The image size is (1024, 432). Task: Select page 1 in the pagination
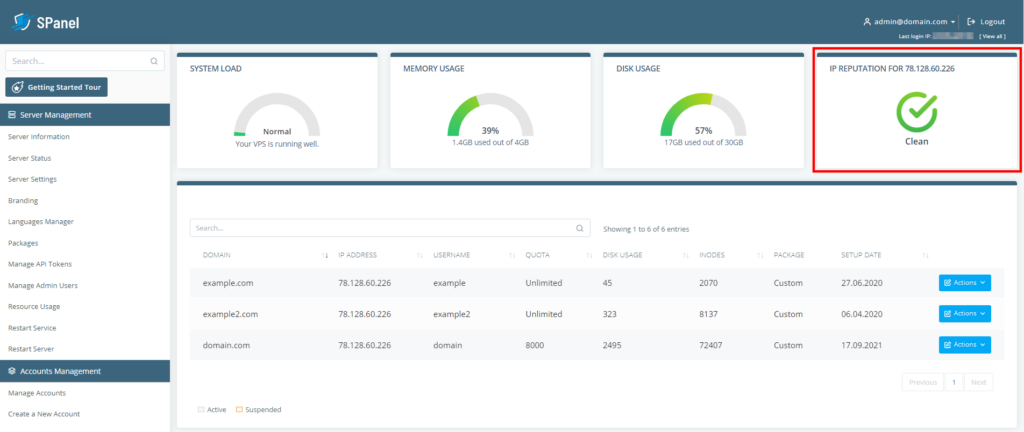953,382
